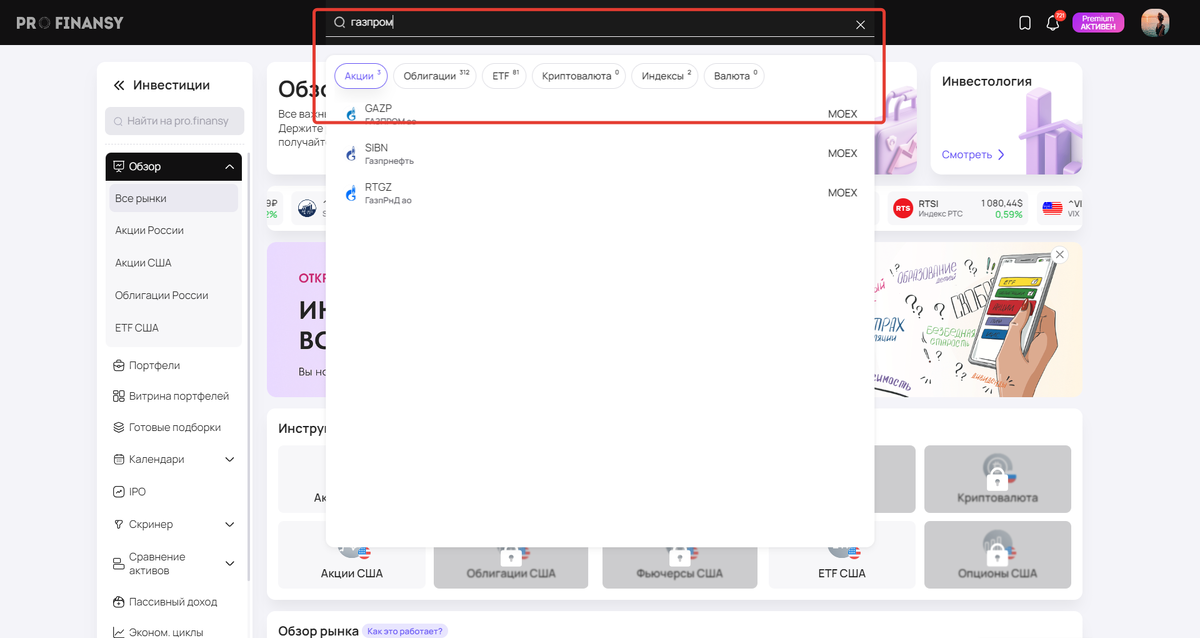Select Все рынки in sidebar
Screen dimensions: 1200x638
click(174, 198)
